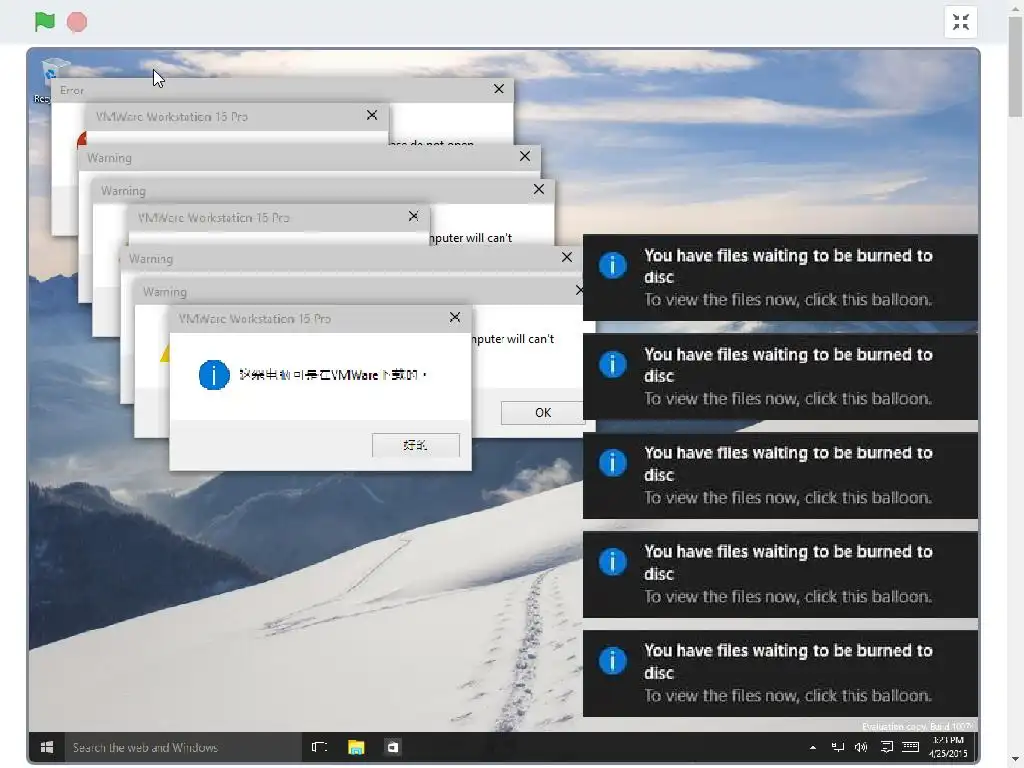Click the 好的 button in VMware dialog
The width and height of the screenshot is (1024, 768).
coord(415,445)
